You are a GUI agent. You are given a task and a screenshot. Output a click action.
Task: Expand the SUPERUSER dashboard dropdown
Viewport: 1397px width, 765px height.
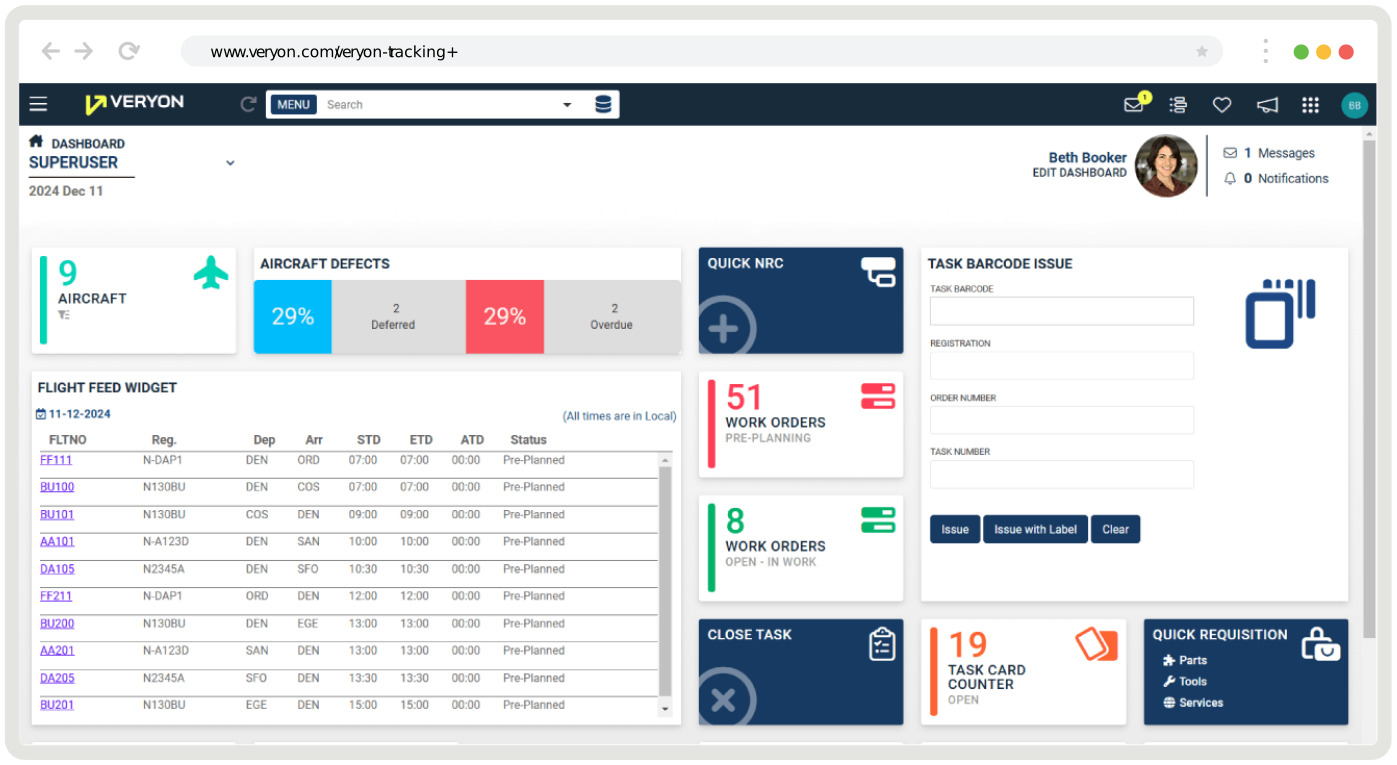pyautogui.click(x=230, y=163)
